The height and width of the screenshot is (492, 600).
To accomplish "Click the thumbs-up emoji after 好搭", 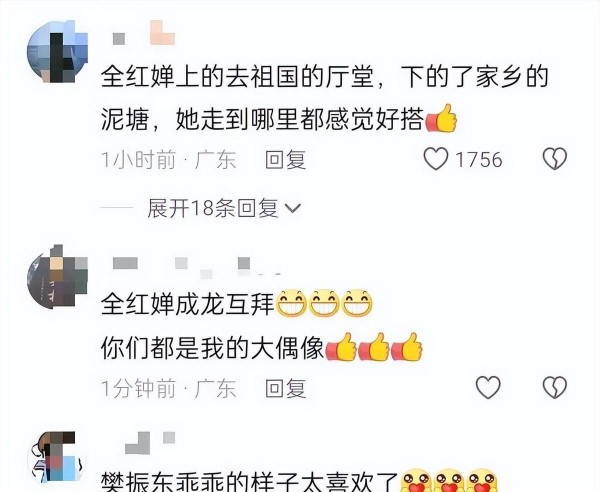I will coord(441,119).
